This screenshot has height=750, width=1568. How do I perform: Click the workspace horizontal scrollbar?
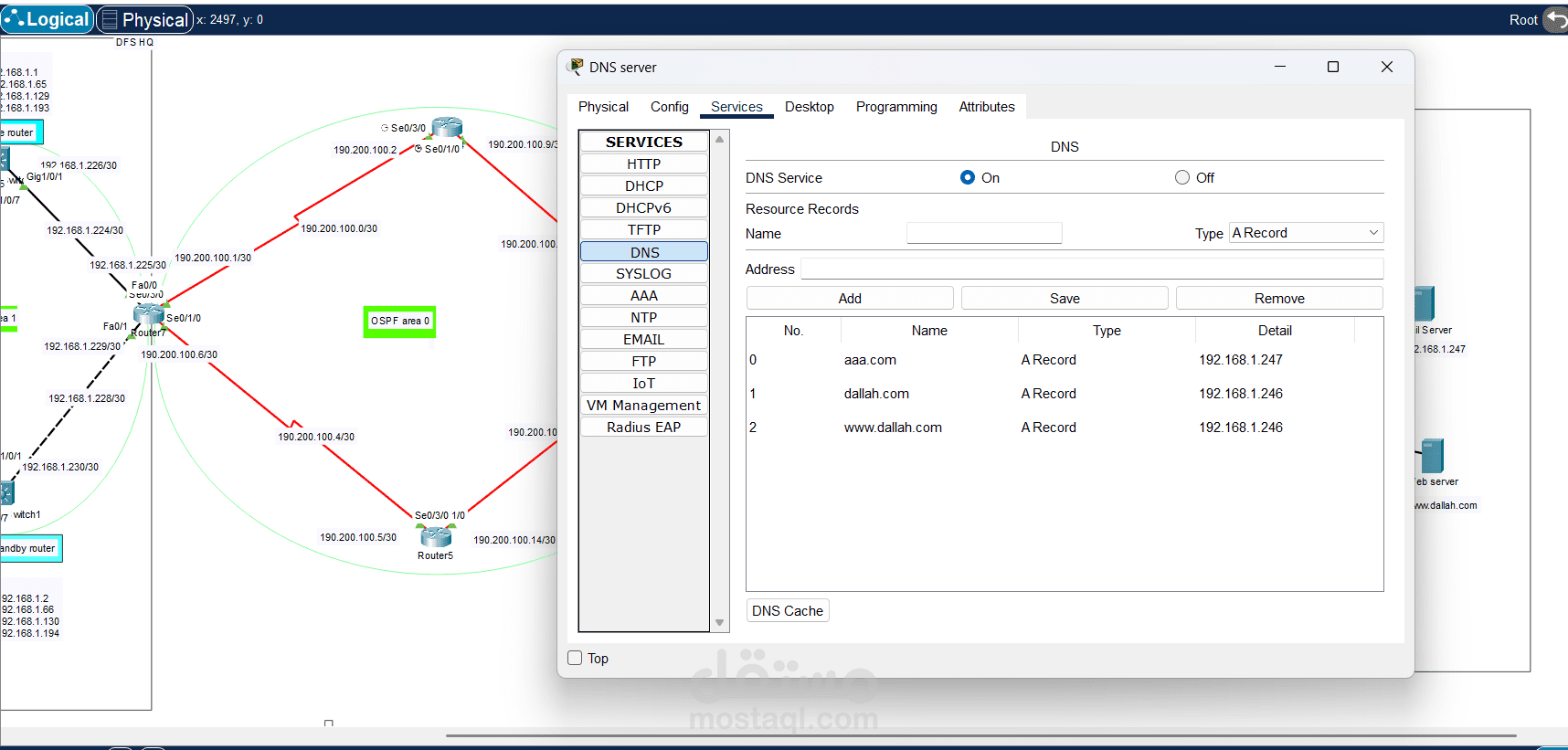980,735
